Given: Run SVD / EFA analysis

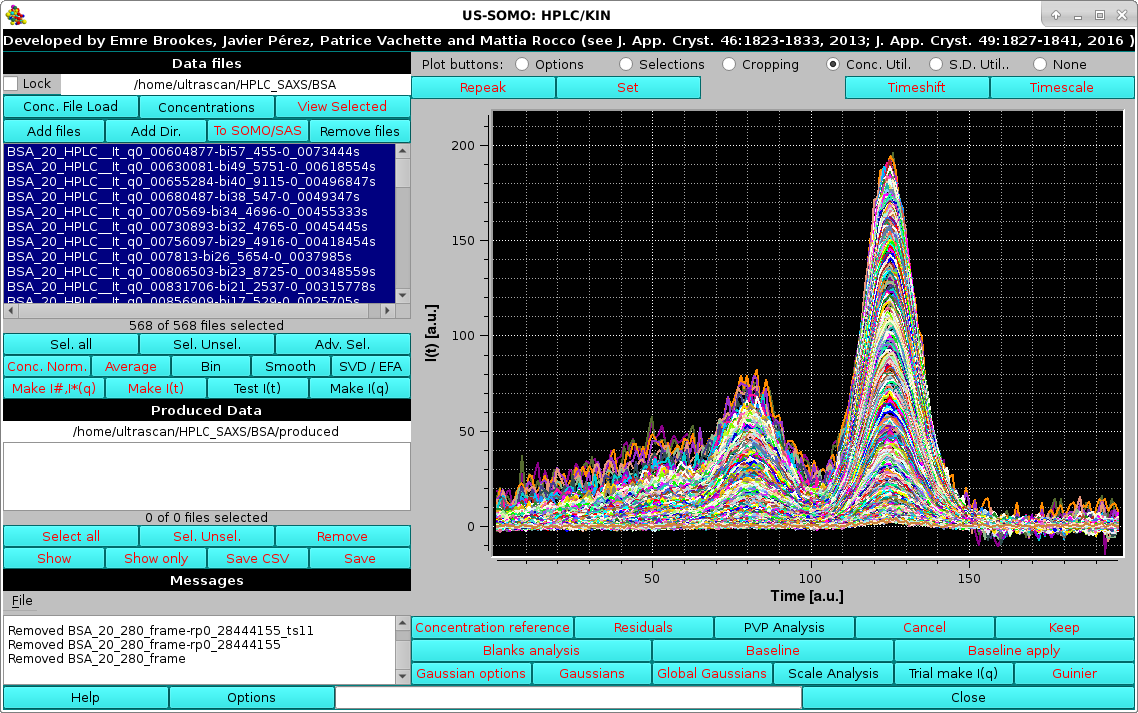Looking at the screenshot, I should 370,366.
